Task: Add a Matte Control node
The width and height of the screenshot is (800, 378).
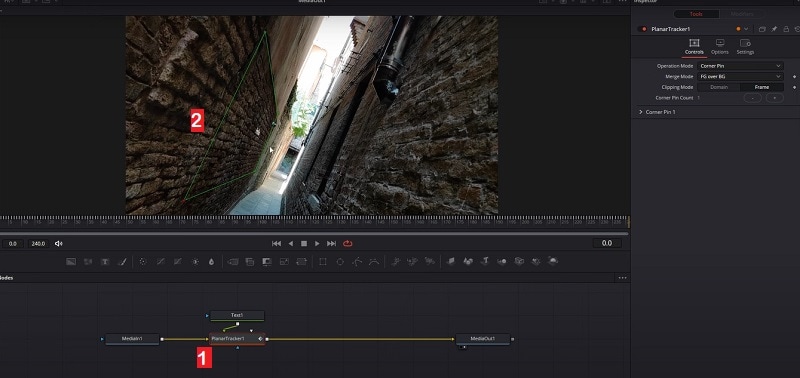Action: click(266, 261)
